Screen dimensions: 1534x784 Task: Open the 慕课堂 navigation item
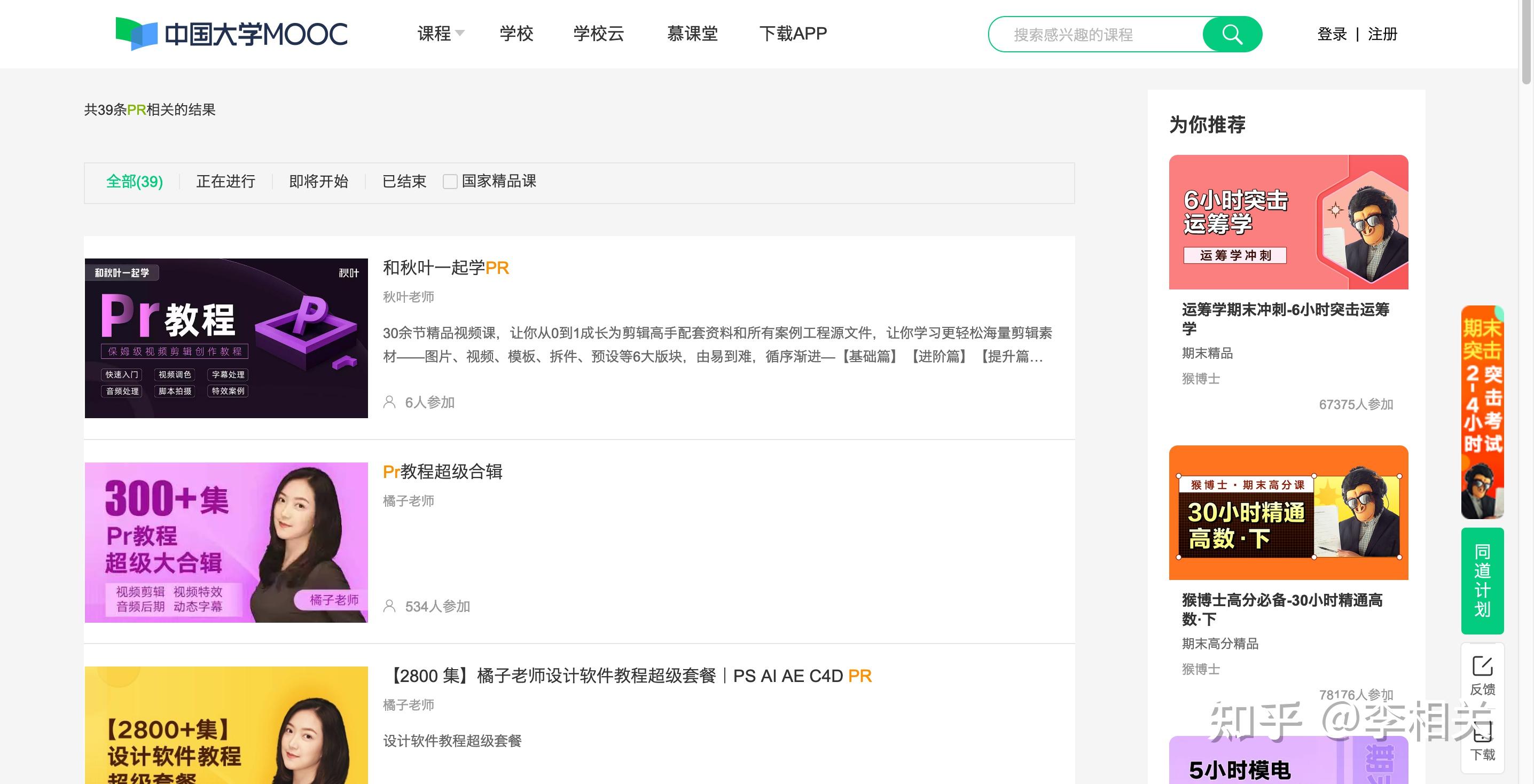(692, 33)
